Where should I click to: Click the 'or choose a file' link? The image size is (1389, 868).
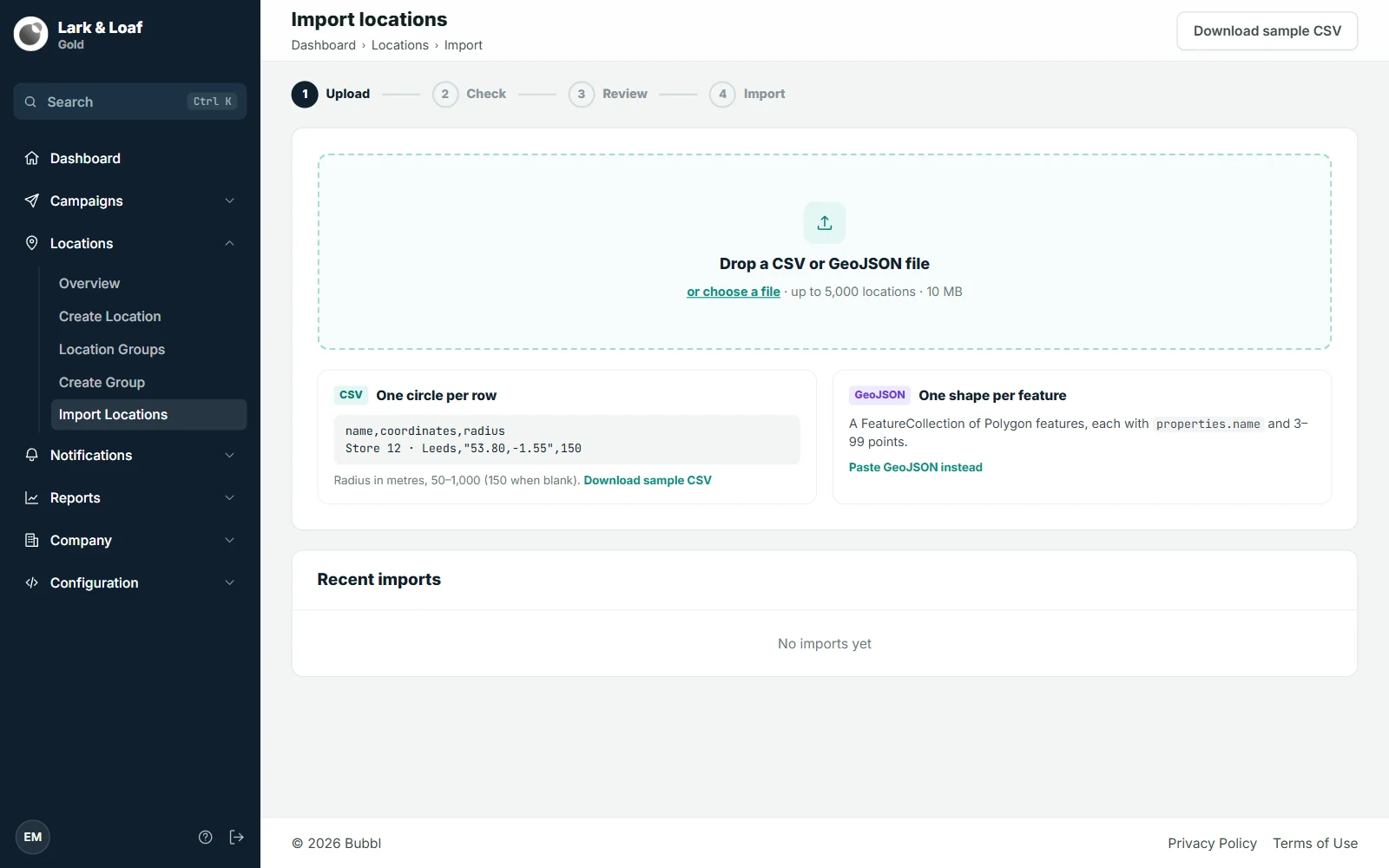pyautogui.click(x=734, y=292)
